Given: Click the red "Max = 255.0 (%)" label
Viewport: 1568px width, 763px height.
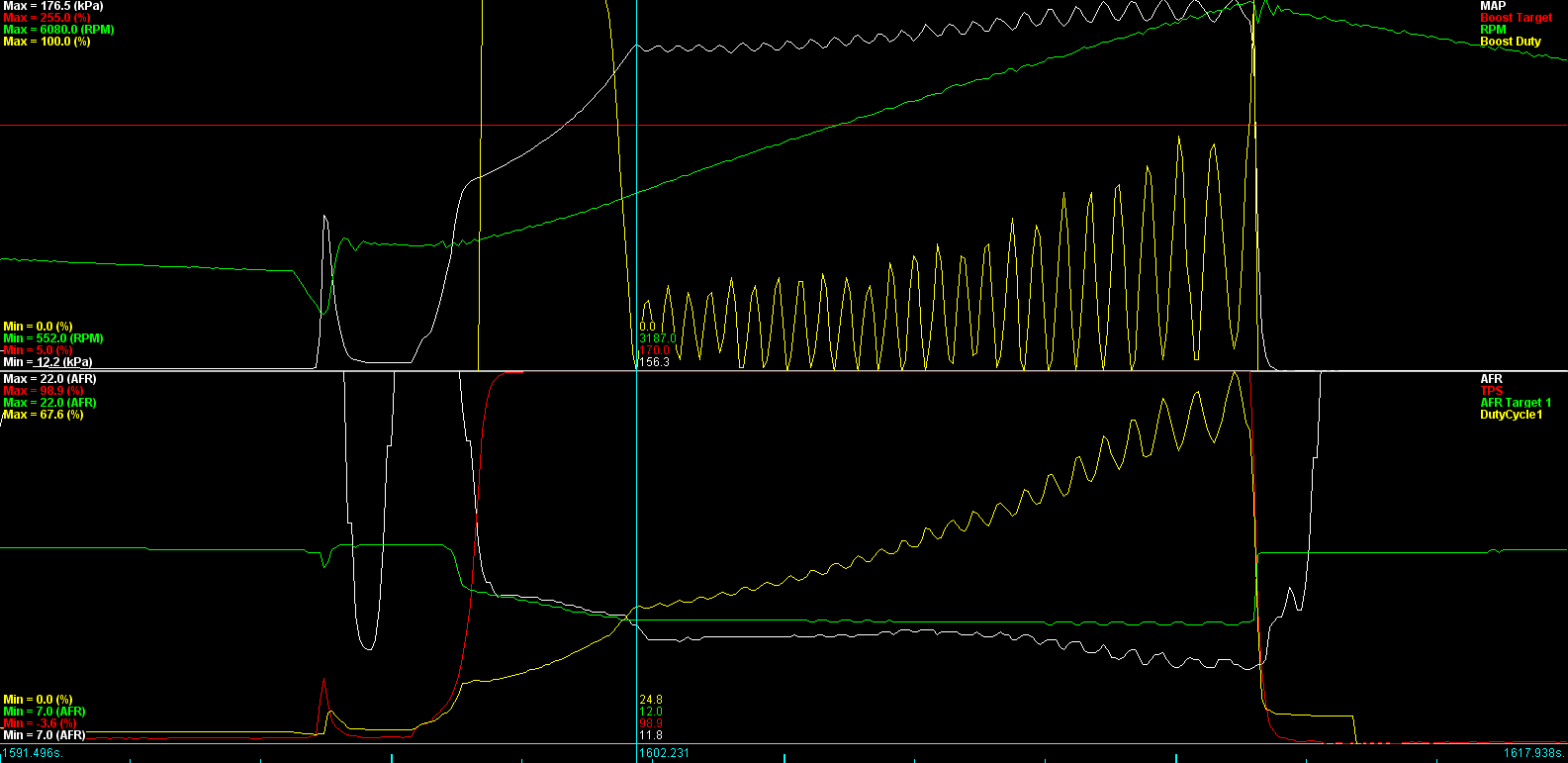Looking at the screenshot, I should (x=46, y=18).
